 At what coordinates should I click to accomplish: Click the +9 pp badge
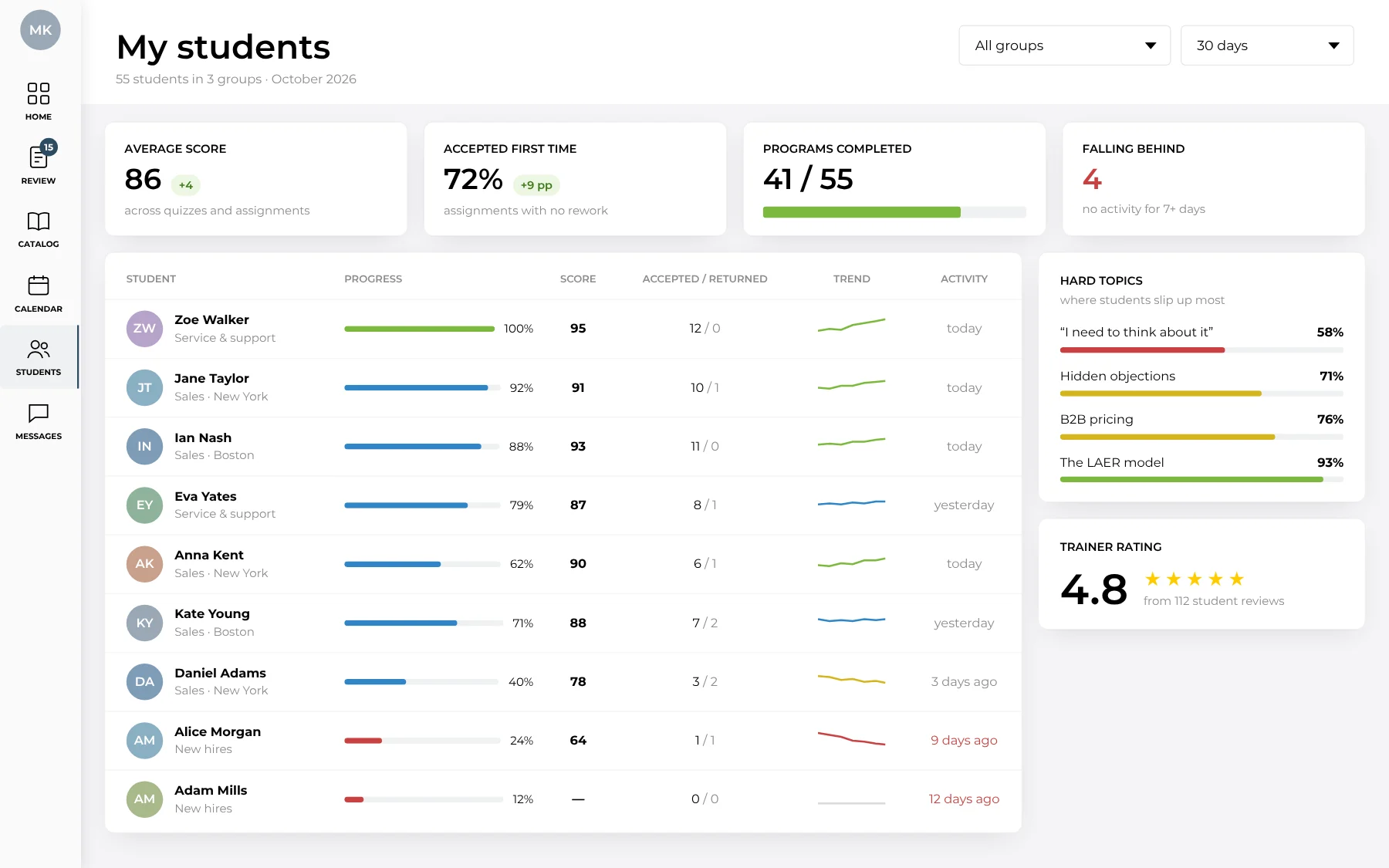click(x=536, y=185)
